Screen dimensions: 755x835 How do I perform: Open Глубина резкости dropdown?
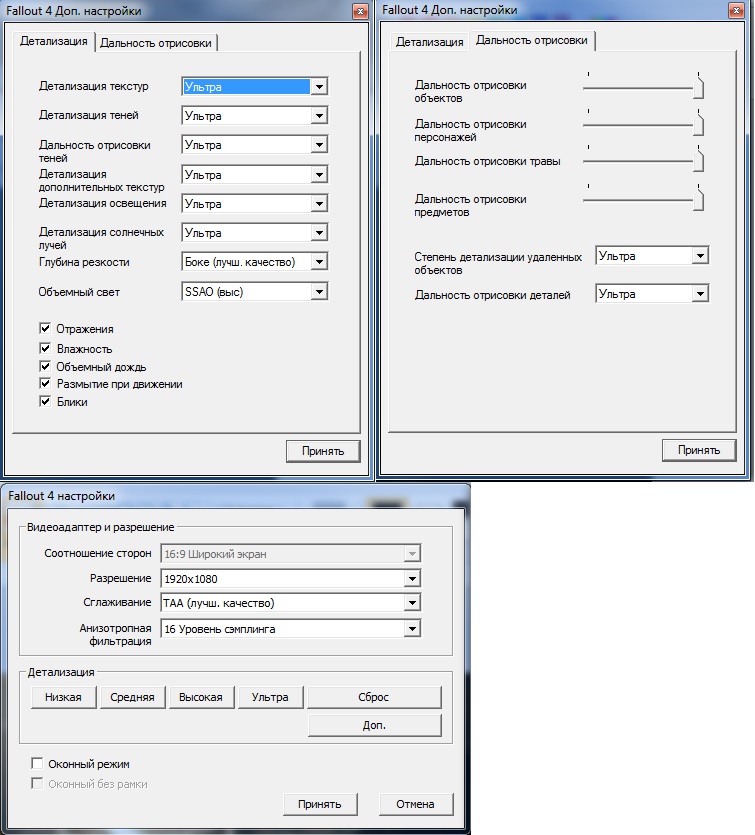pyautogui.click(x=255, y=262)
